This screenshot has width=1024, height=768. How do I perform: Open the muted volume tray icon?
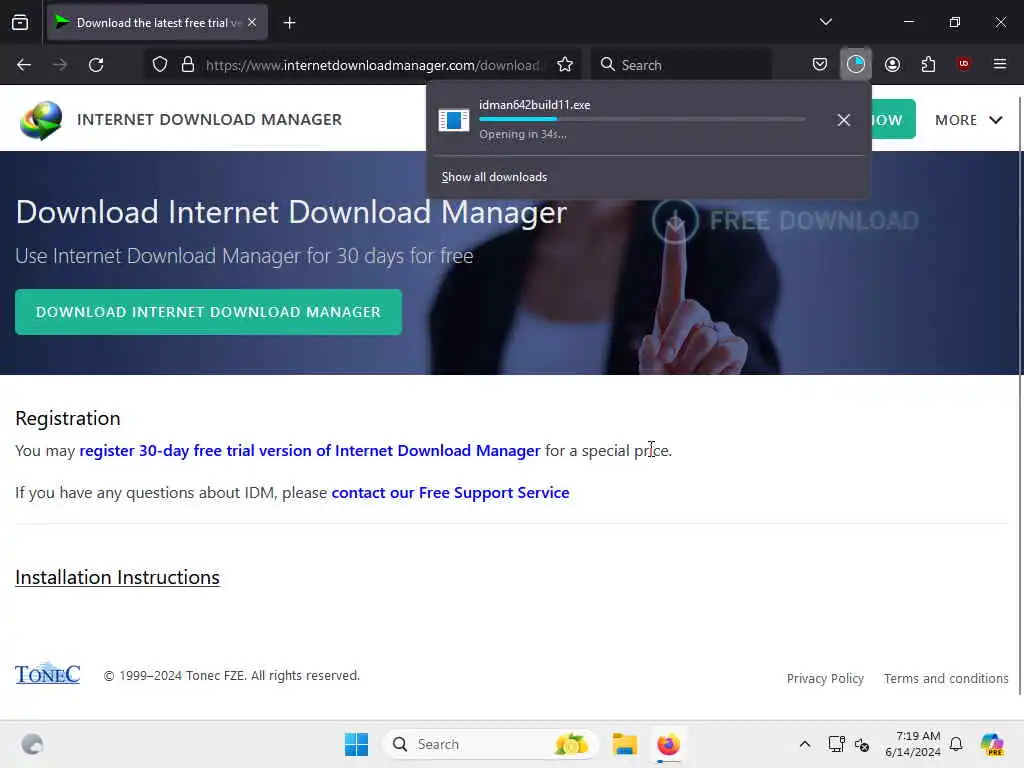(x=862, y=744)
